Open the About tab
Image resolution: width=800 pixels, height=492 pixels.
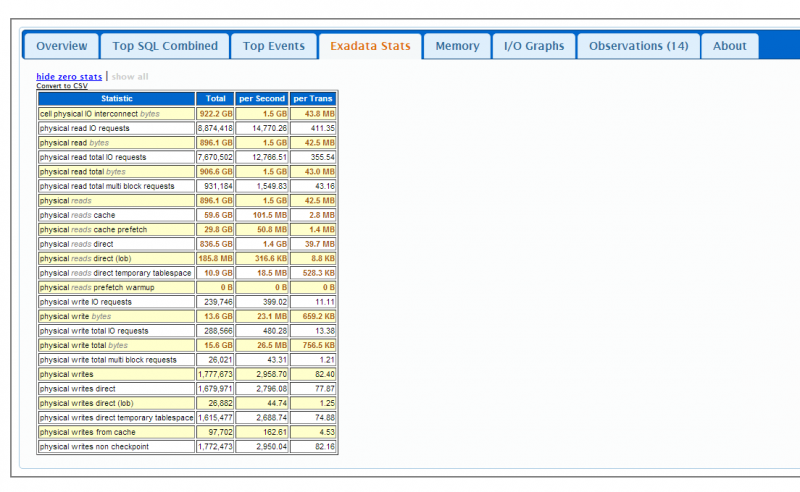click(730, 46)
